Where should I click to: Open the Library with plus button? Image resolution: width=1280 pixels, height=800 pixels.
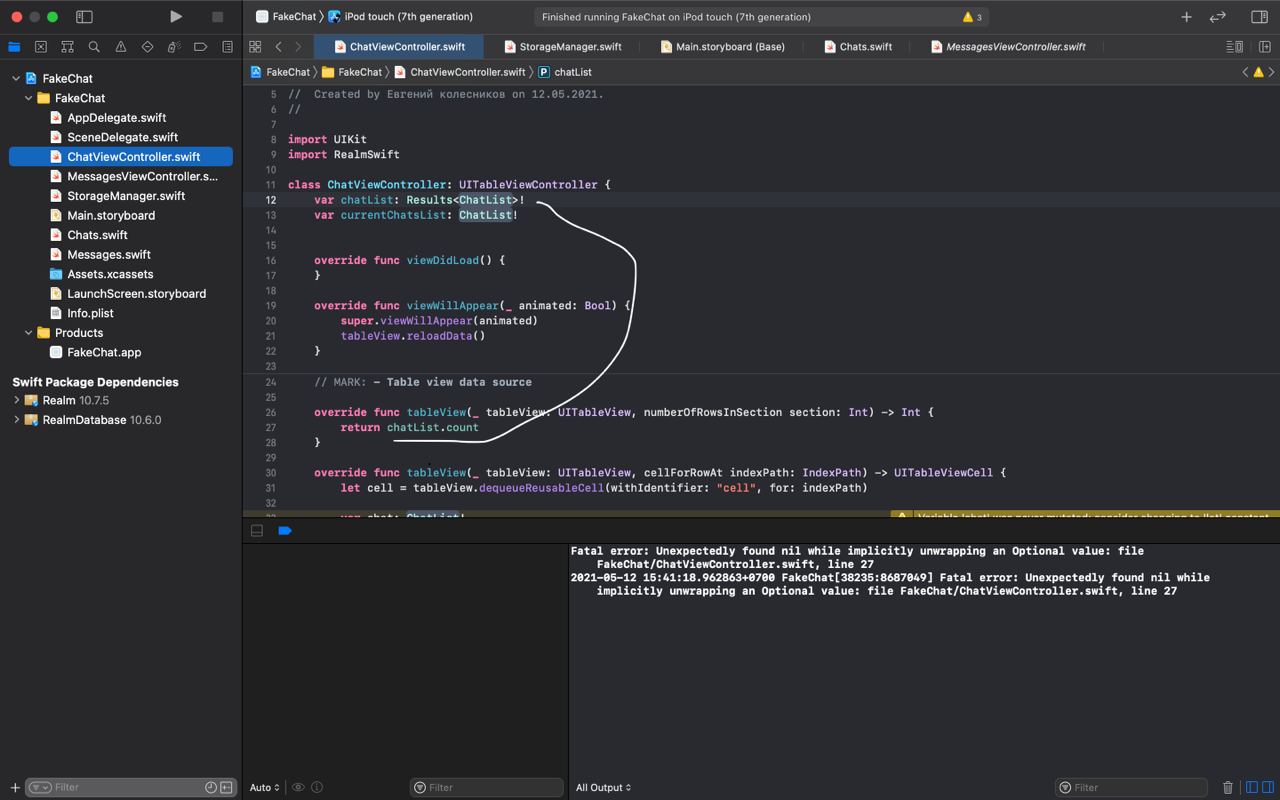pos(1186,17)
